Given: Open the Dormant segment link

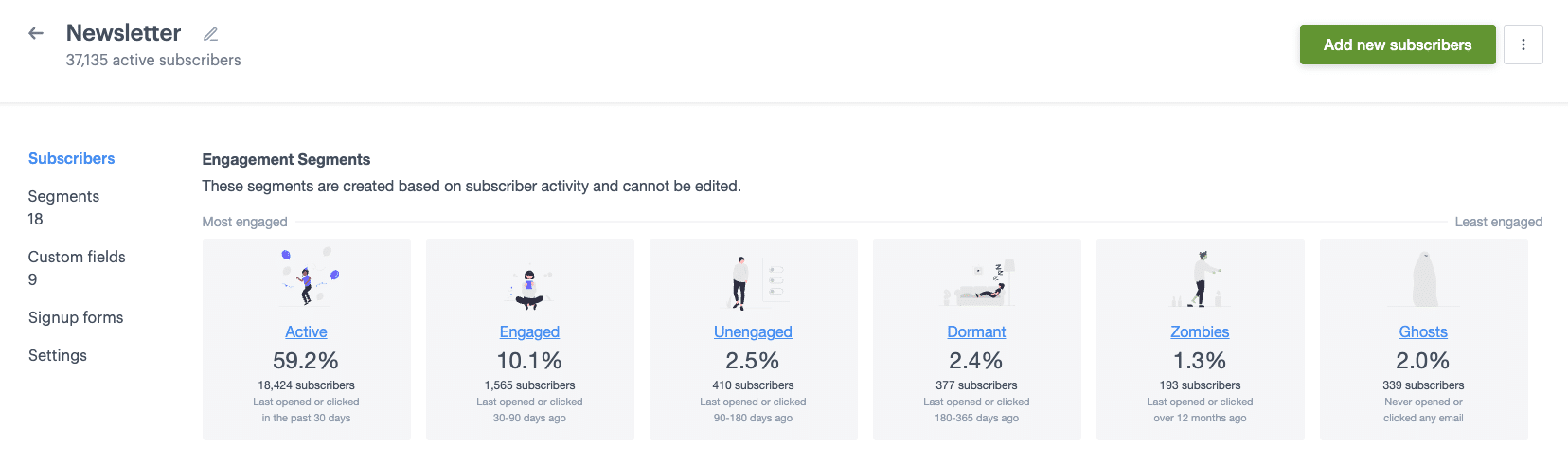Looking at the screenshot, I should click(976, 331).
